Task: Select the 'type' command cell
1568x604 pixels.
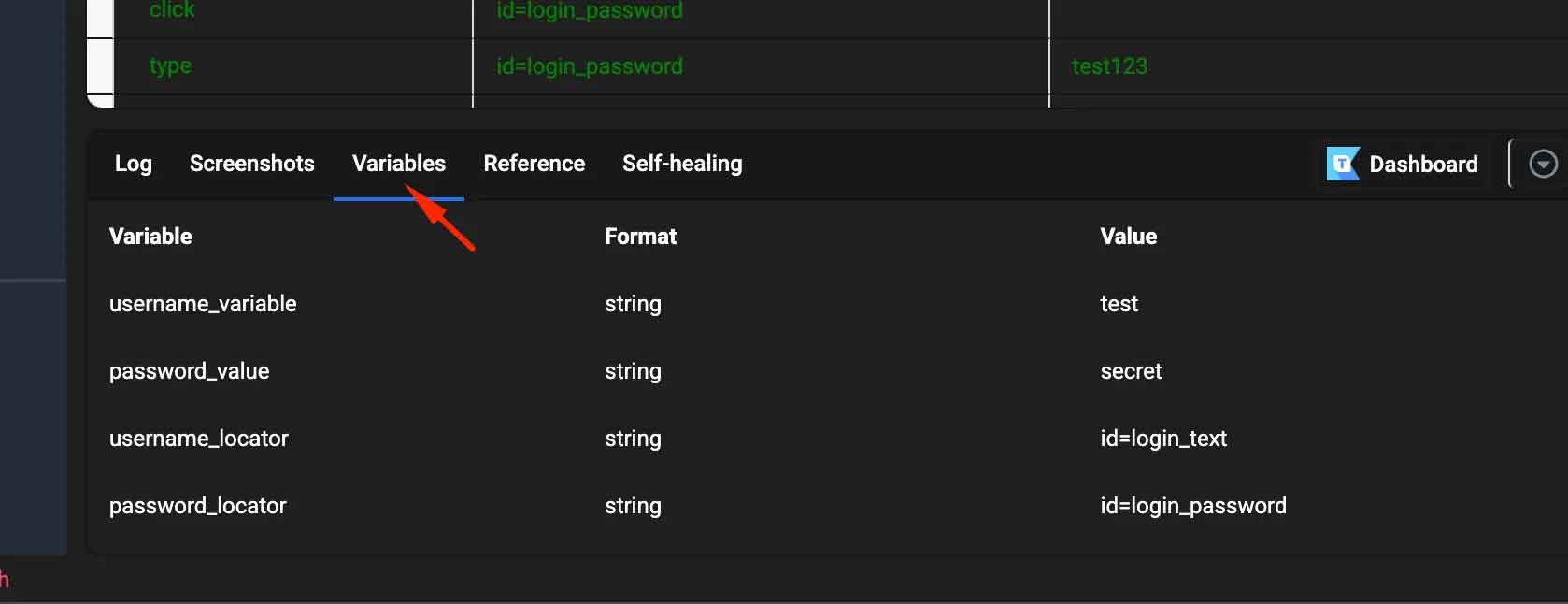Action: (170, 66)
